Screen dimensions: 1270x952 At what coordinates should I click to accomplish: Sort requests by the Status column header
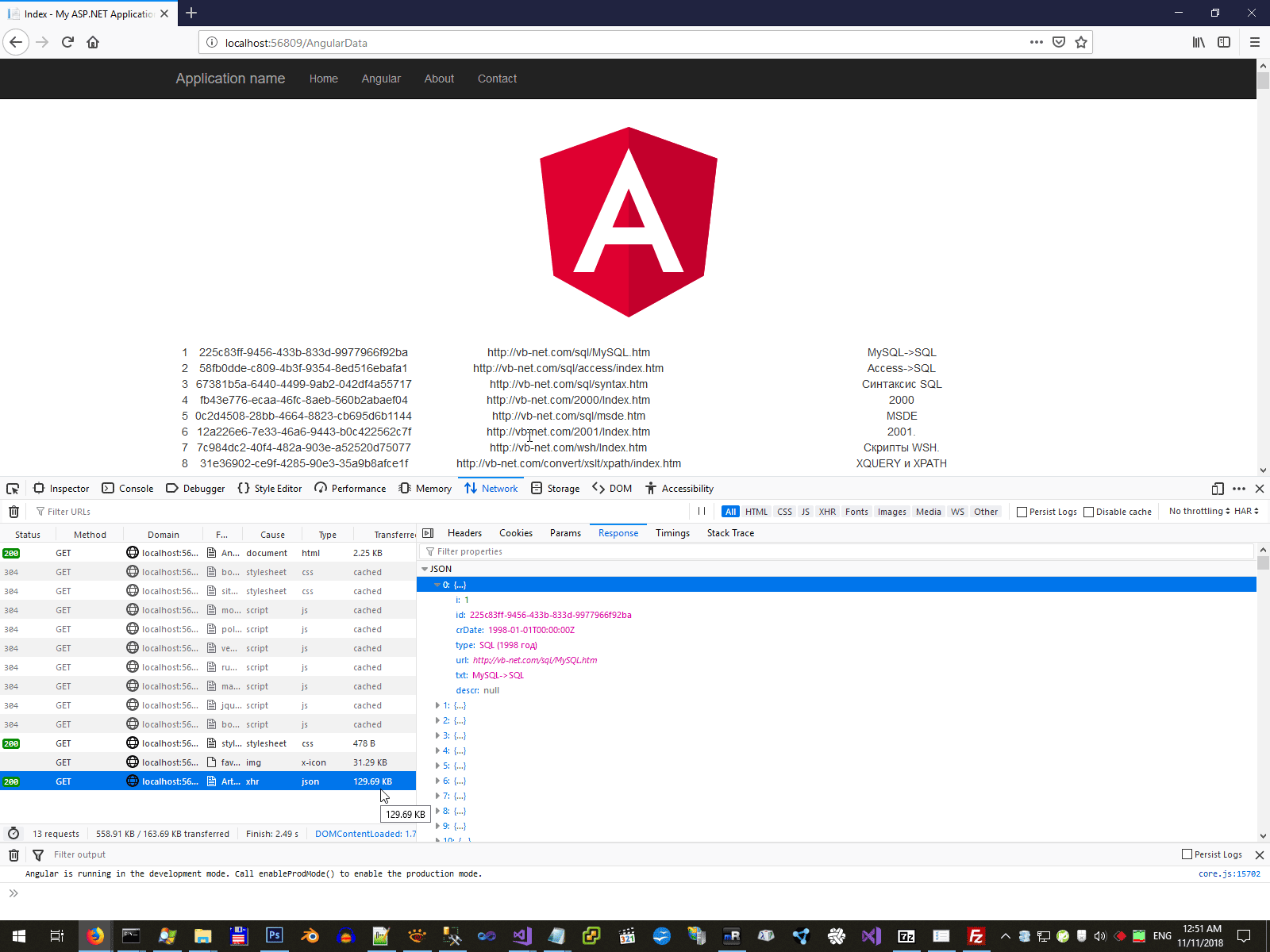coord(28,535)
